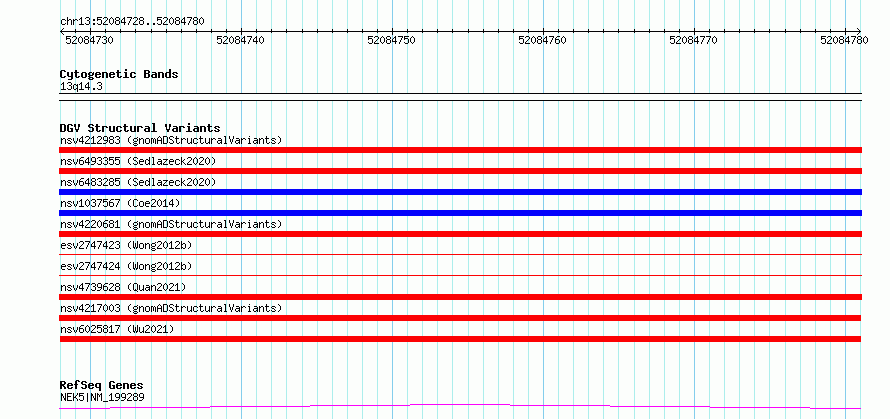
Task: Select the Cytogenetic Bands track title
Action: (119, 74)
